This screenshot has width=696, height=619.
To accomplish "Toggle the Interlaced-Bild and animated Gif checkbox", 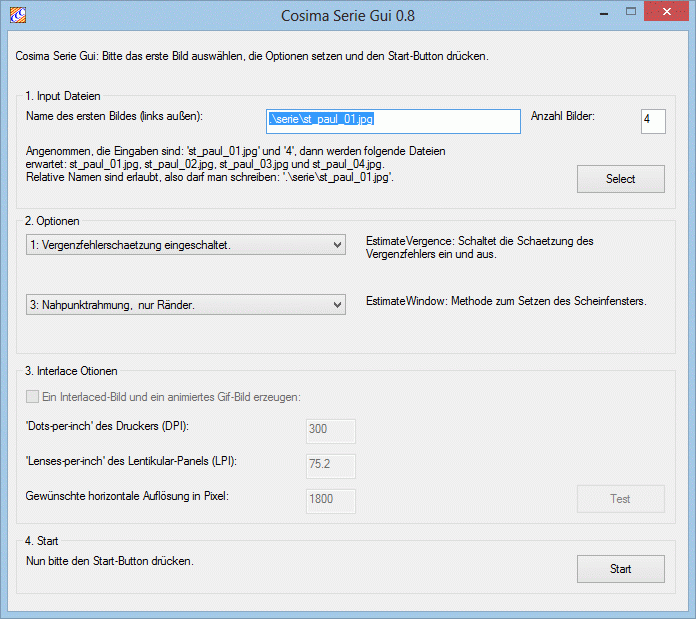I will (x=34, y=397).
